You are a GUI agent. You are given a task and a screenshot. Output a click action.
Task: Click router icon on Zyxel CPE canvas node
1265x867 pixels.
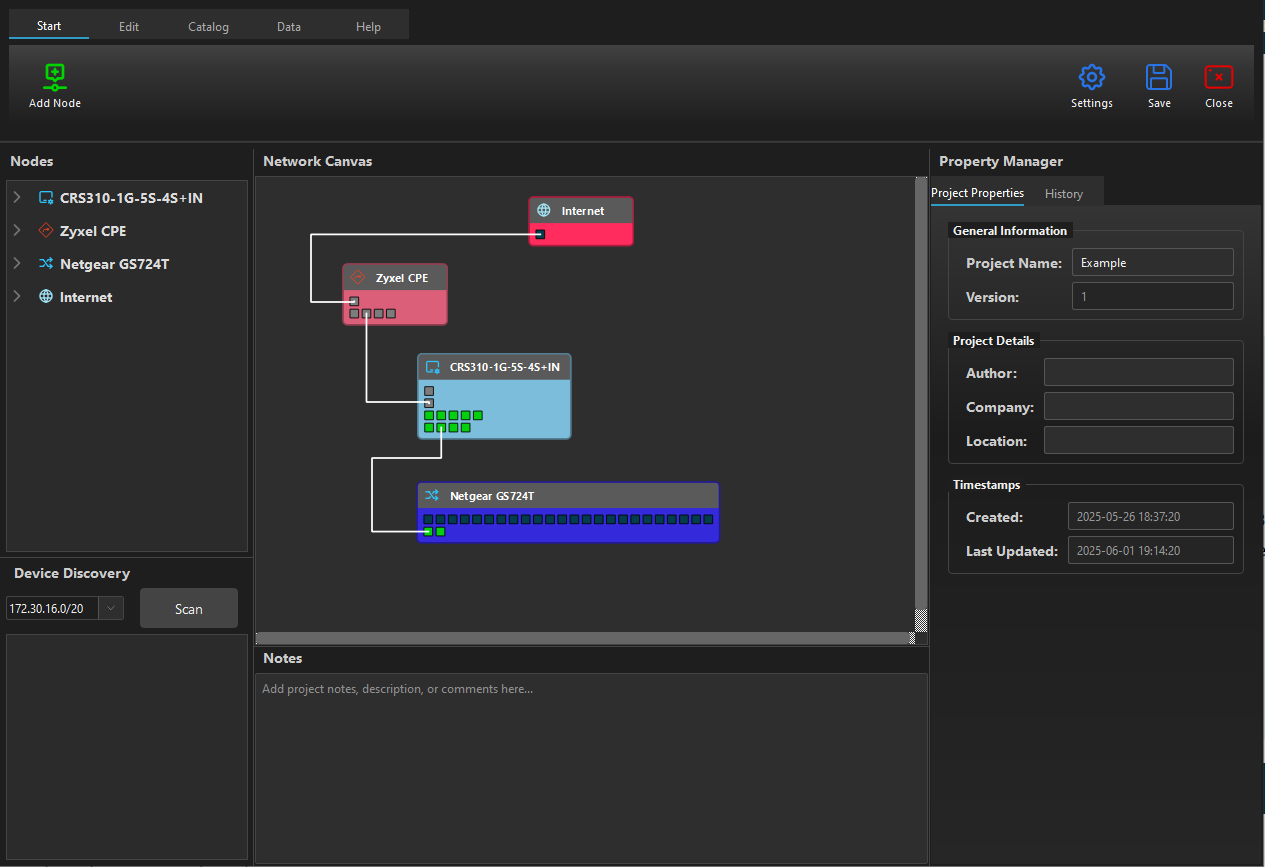(x=358, y=277)
